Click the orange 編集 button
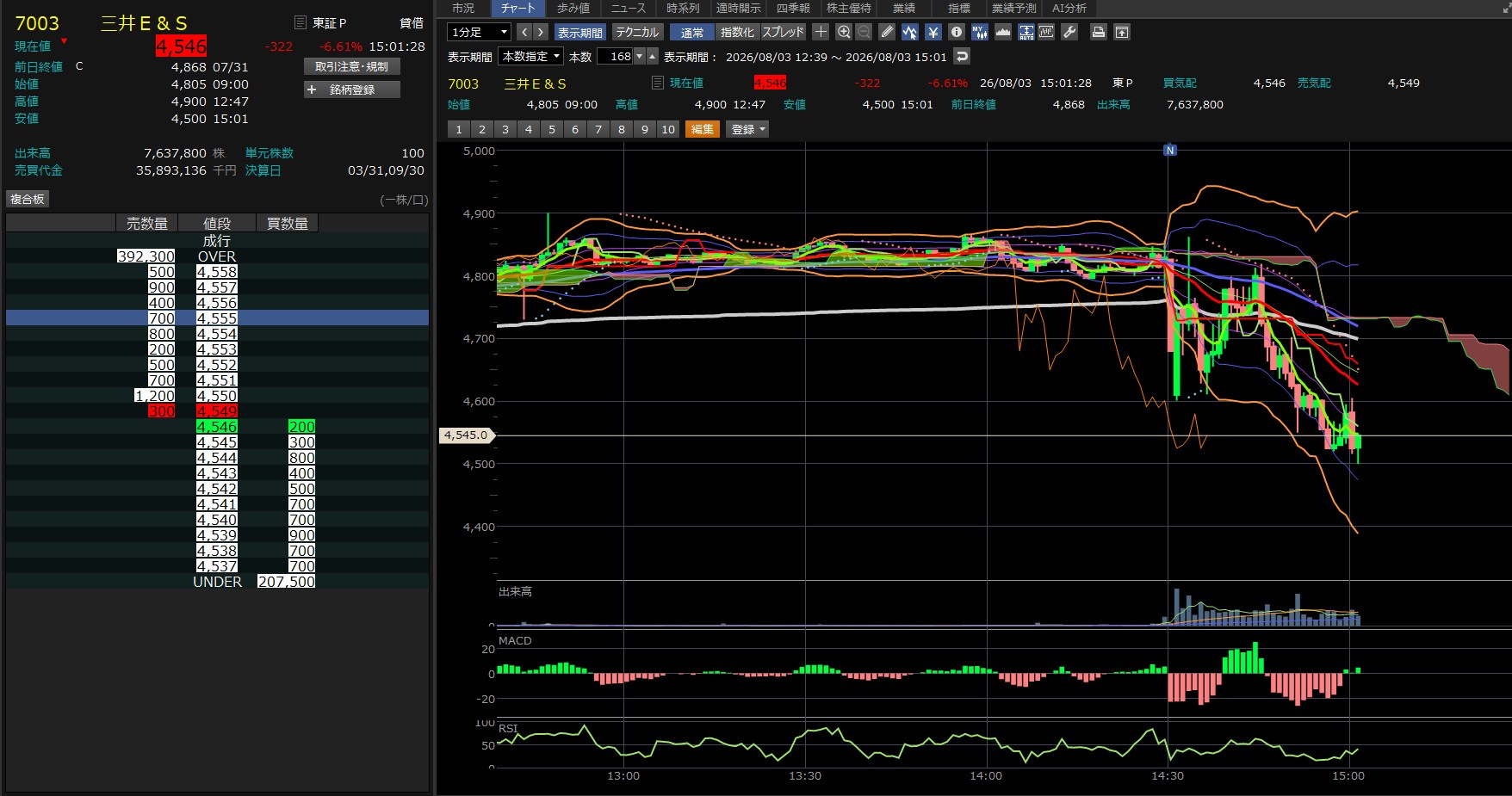Viewport: 1512px width, 796px height. (x=702, y=129)
